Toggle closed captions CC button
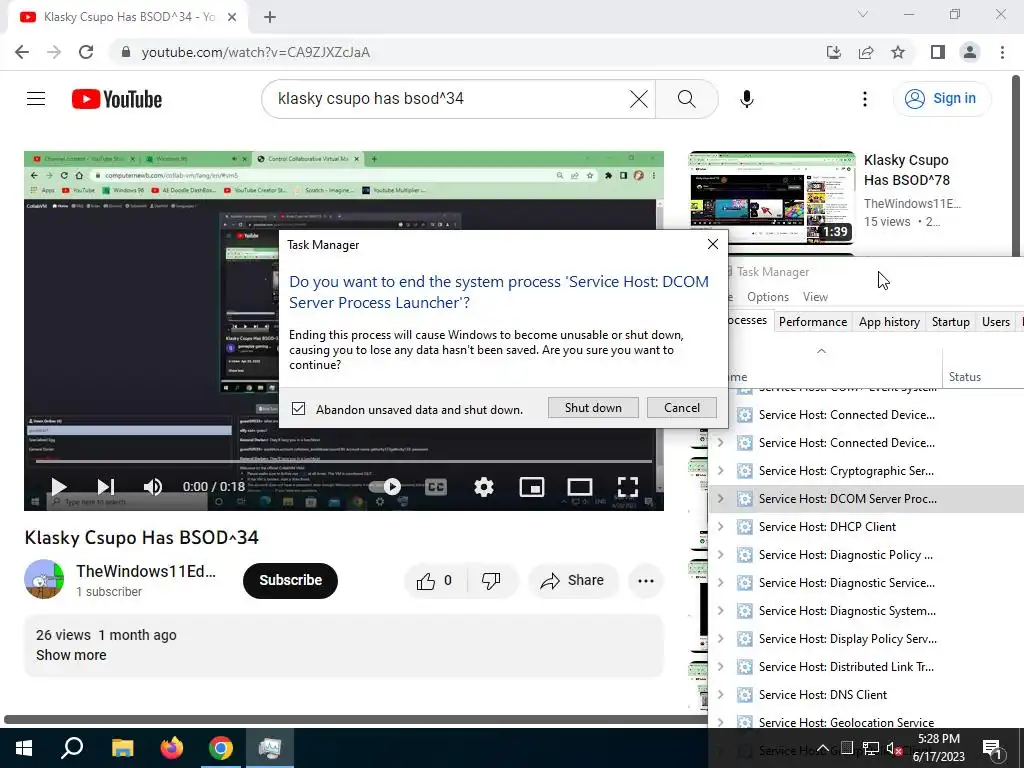 click(436, 487)
